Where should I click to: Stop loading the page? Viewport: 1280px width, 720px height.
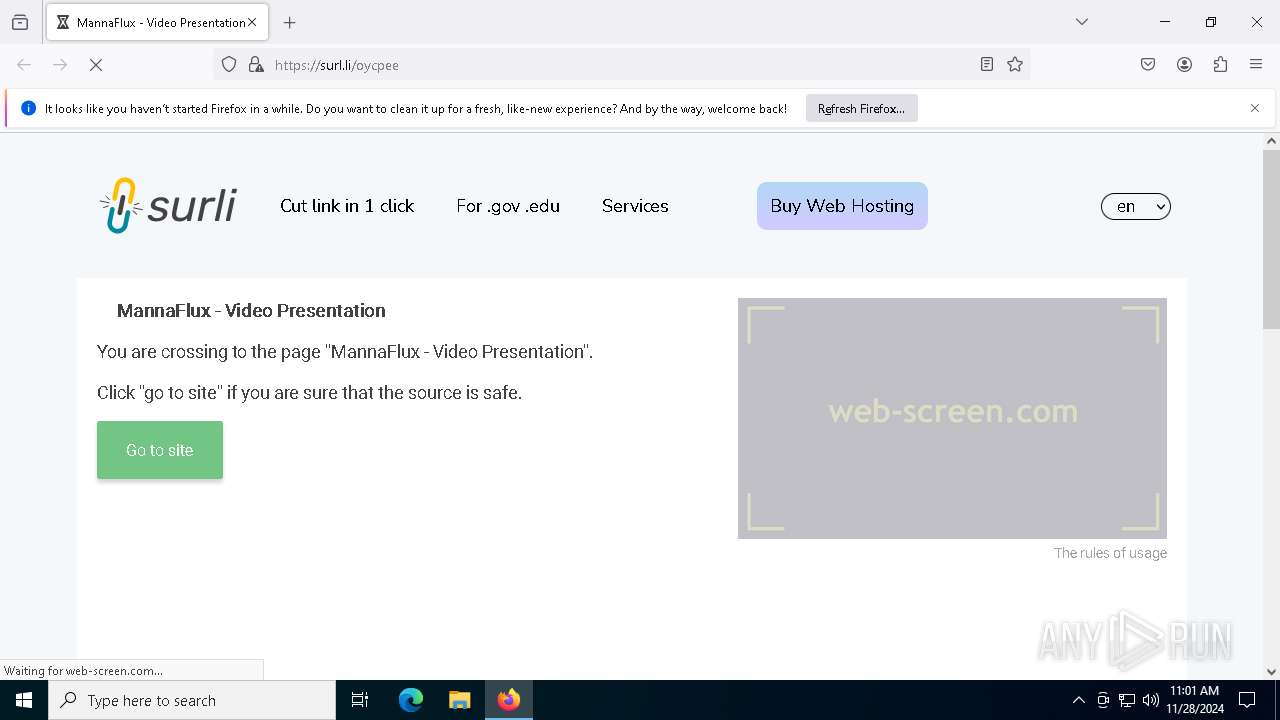[x=96, y=65]
